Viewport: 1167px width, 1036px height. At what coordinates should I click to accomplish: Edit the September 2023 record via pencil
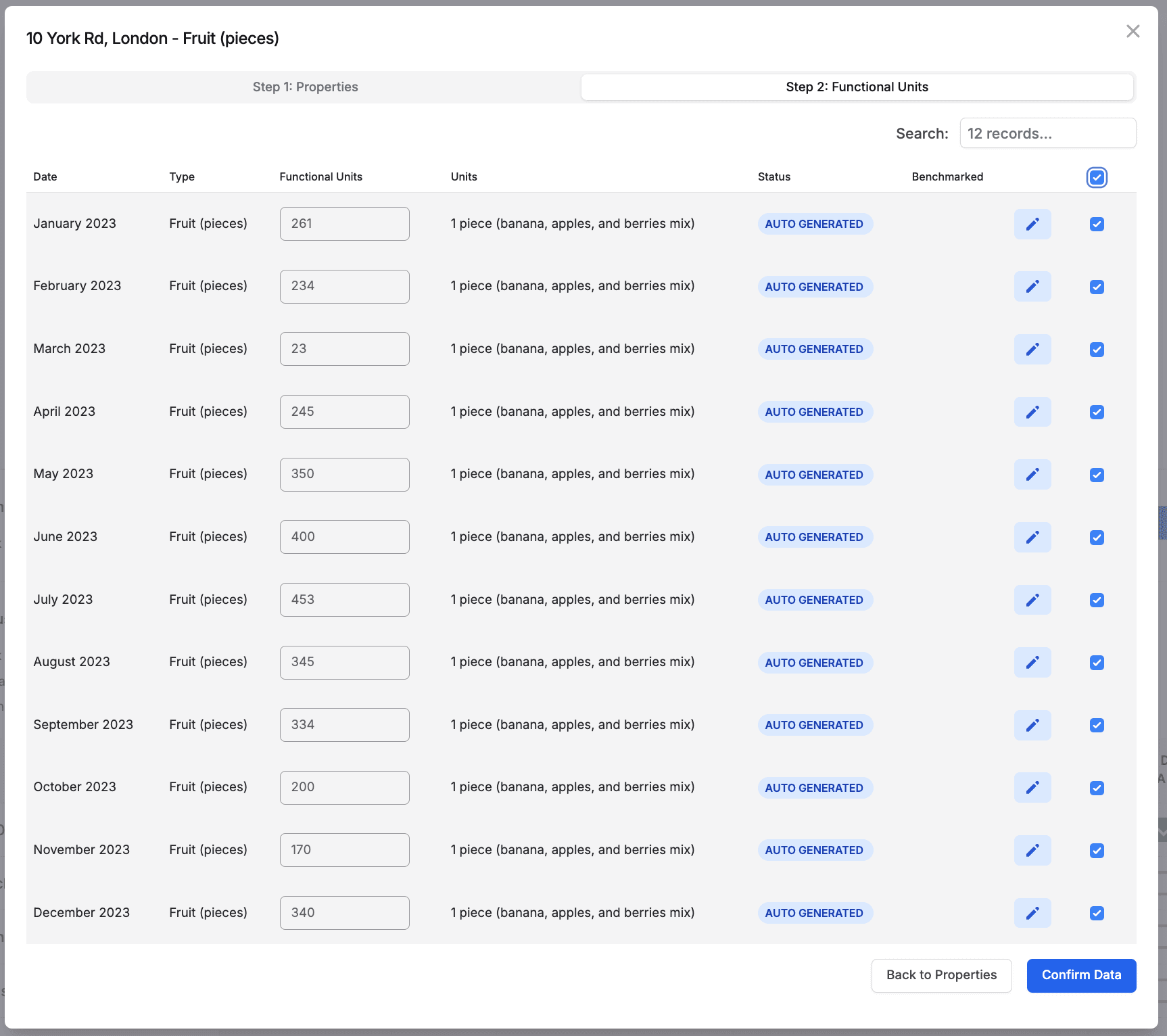[1032, 725]
